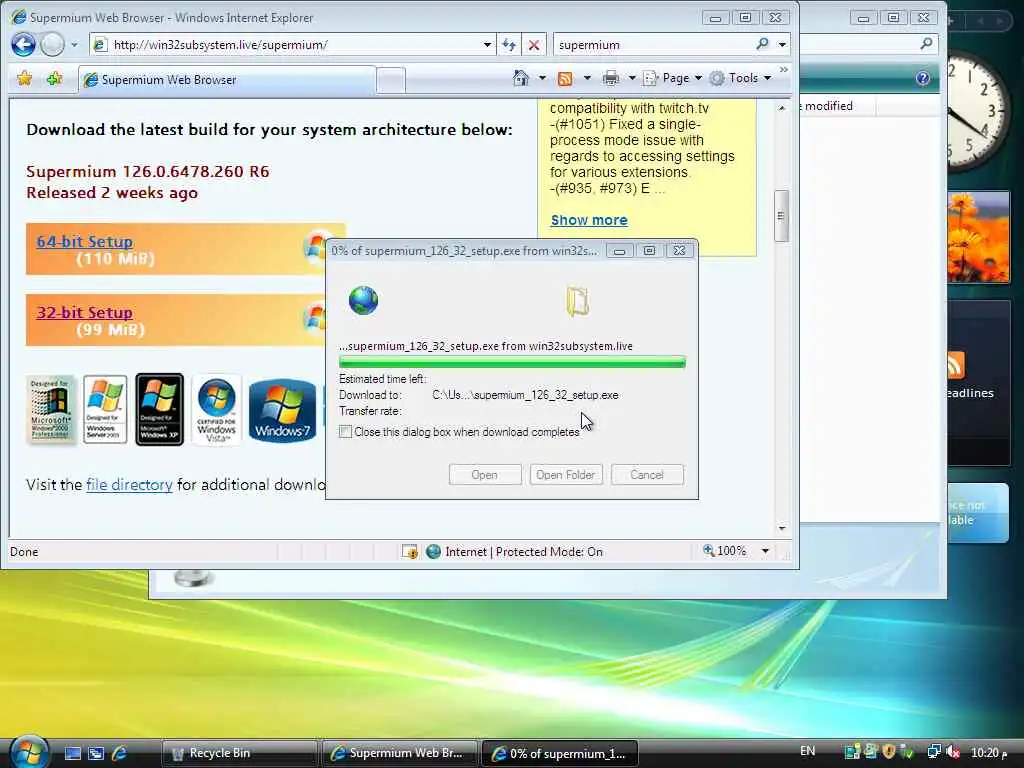The width and height of the screenshot is (1024, 768).
Task: Expand the zoom level dropdown arrow
Action: point(765,551)
